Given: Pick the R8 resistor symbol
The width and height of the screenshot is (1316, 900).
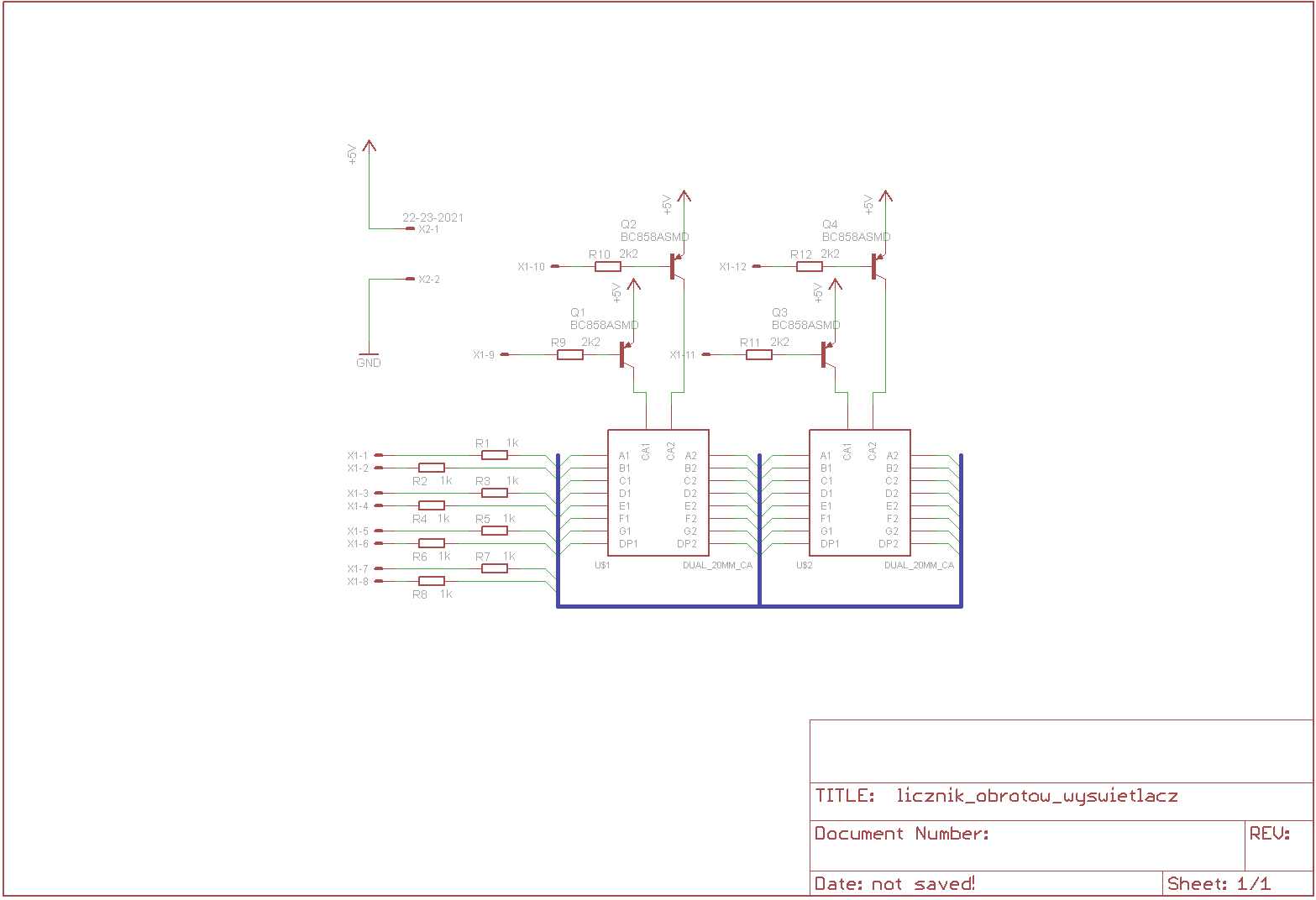Looking at the screenshot, I should coord(432,581).
